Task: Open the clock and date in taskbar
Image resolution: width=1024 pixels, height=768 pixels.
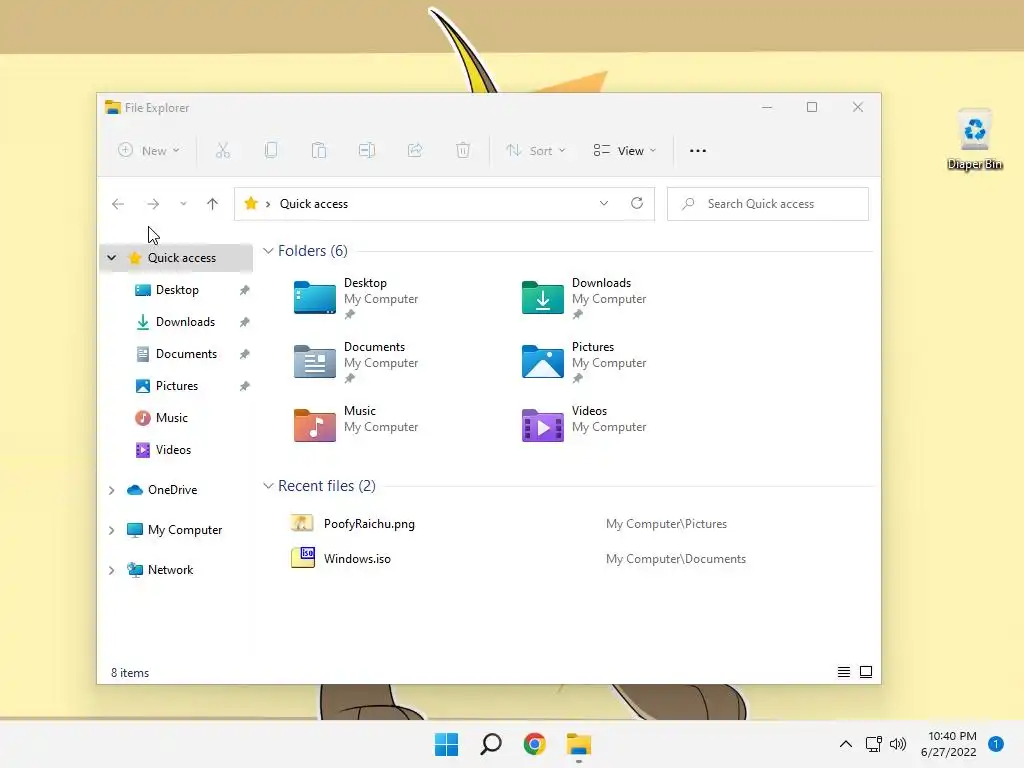Action: pyautogui.click(x=949, y=744)
